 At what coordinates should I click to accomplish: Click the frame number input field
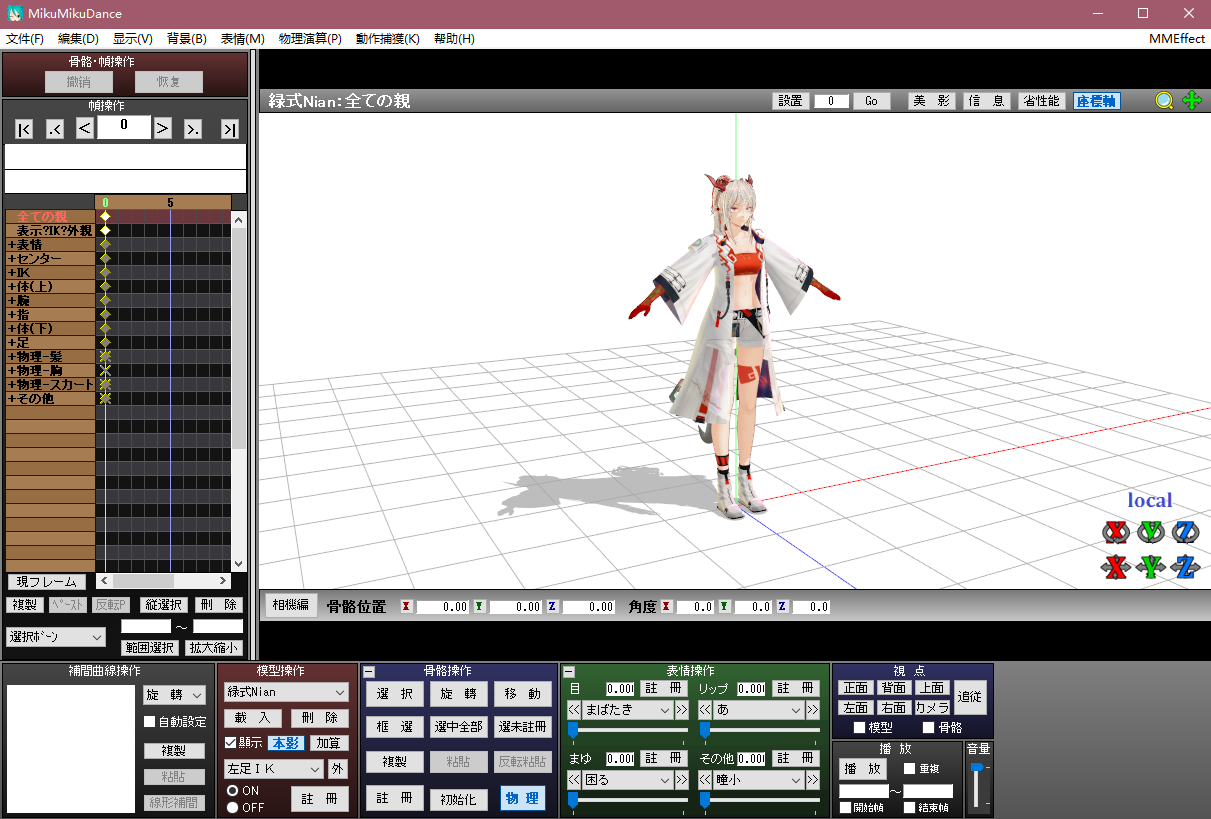[x=124, y=127]
